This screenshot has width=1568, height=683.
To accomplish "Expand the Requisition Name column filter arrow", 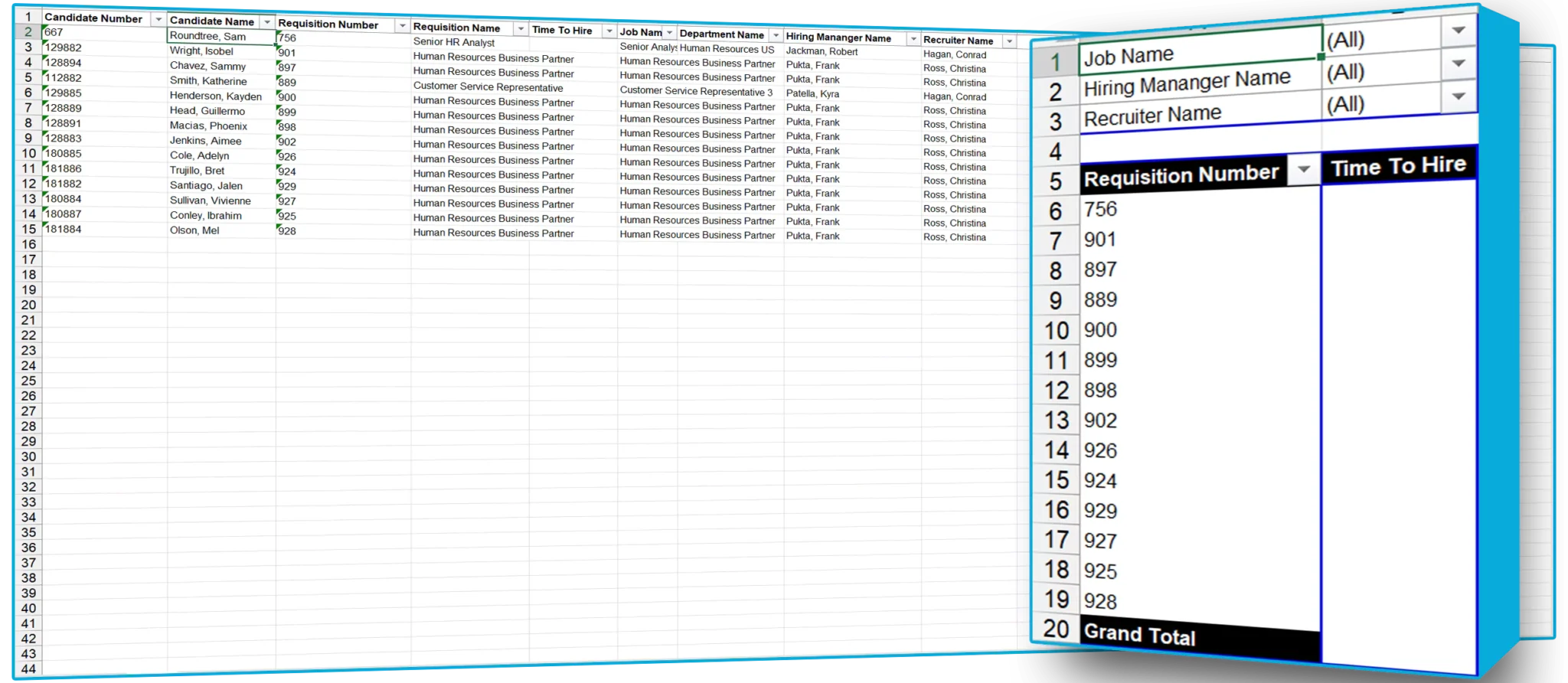I will 521,29.
